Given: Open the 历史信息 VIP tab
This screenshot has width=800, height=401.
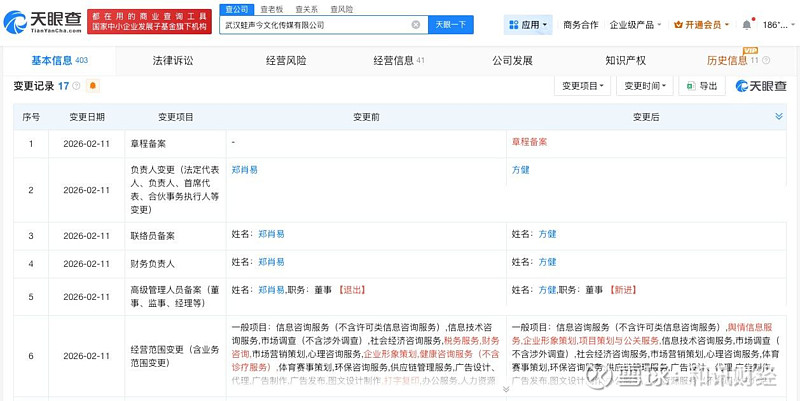Looking at the screenshot, I should [732, 61].
